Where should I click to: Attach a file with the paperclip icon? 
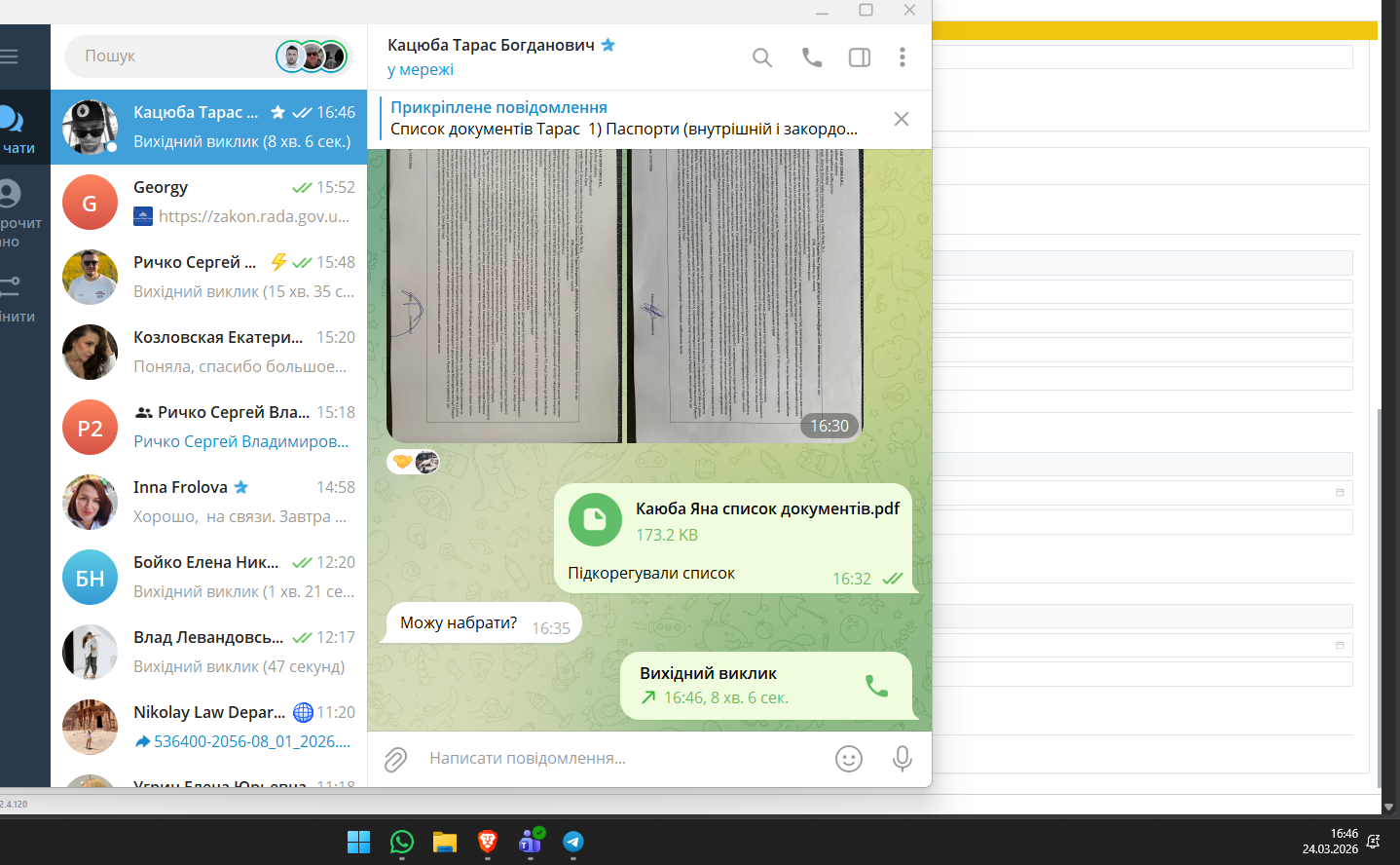395,759
